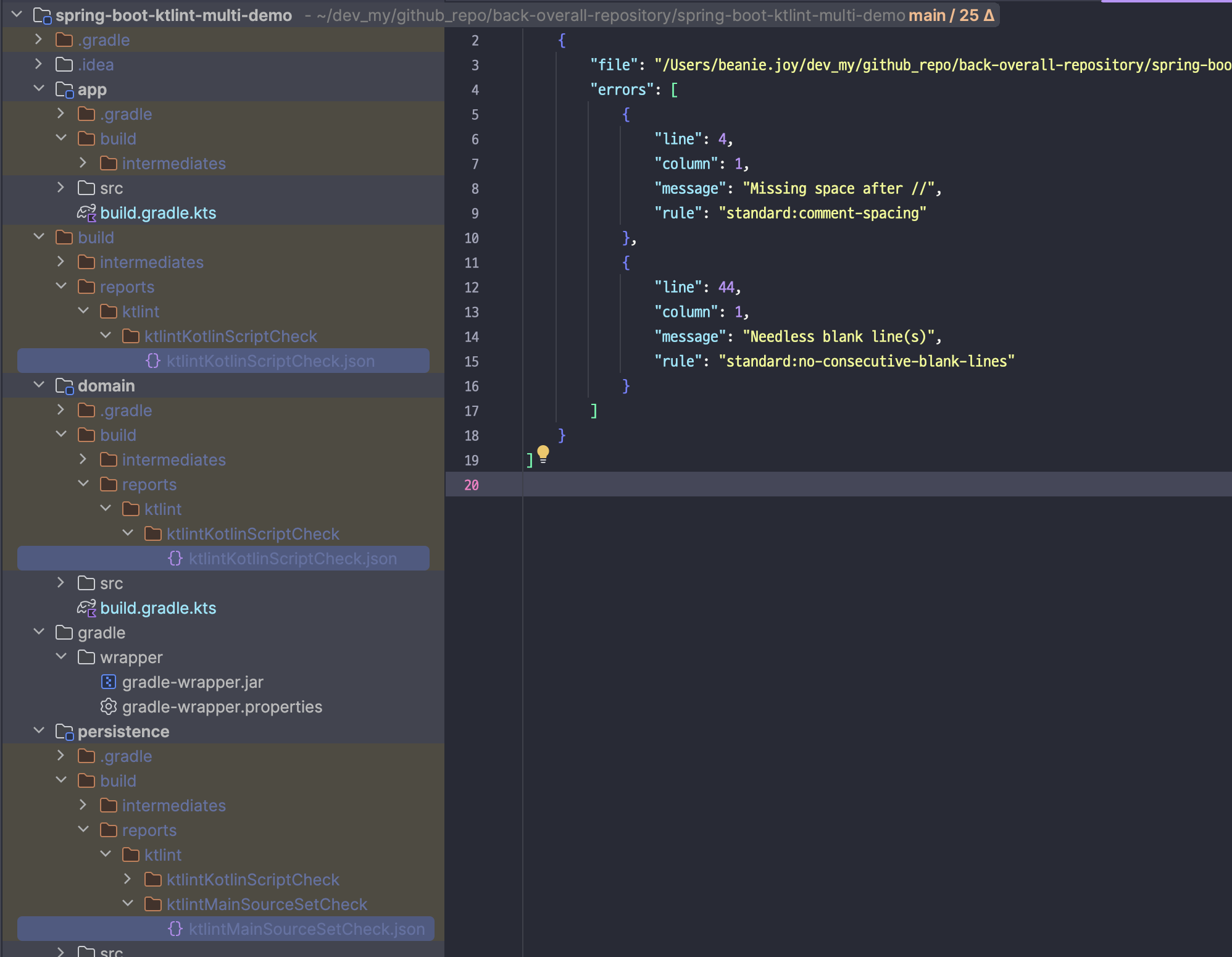The height and width of the screenshot is (957, 1232).
Task: Expand the intermediates folder under app build
Action: click(x=82, y=162)
